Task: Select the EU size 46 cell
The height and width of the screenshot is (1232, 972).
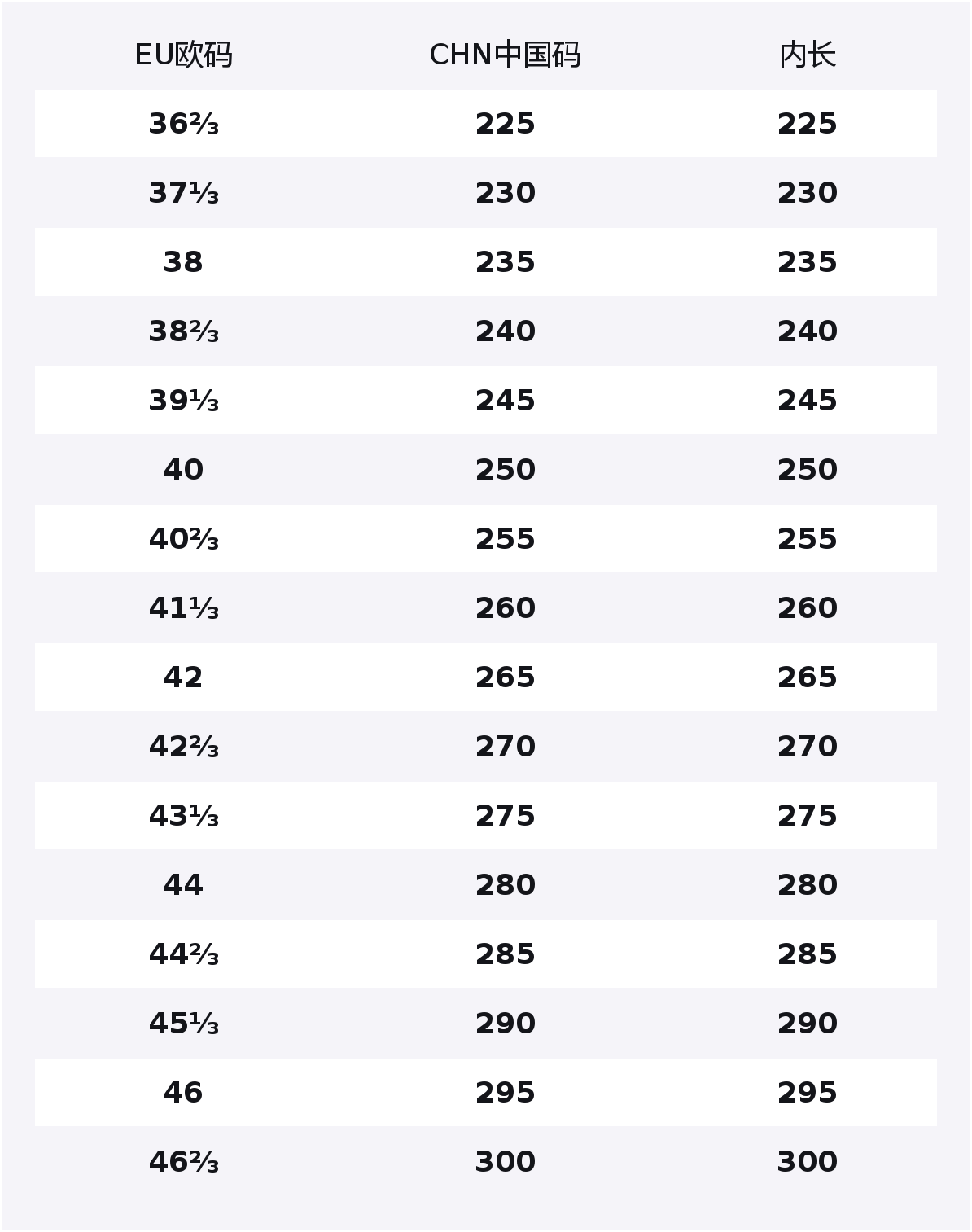Action: pyautogui.click(x=183, y=1093)
